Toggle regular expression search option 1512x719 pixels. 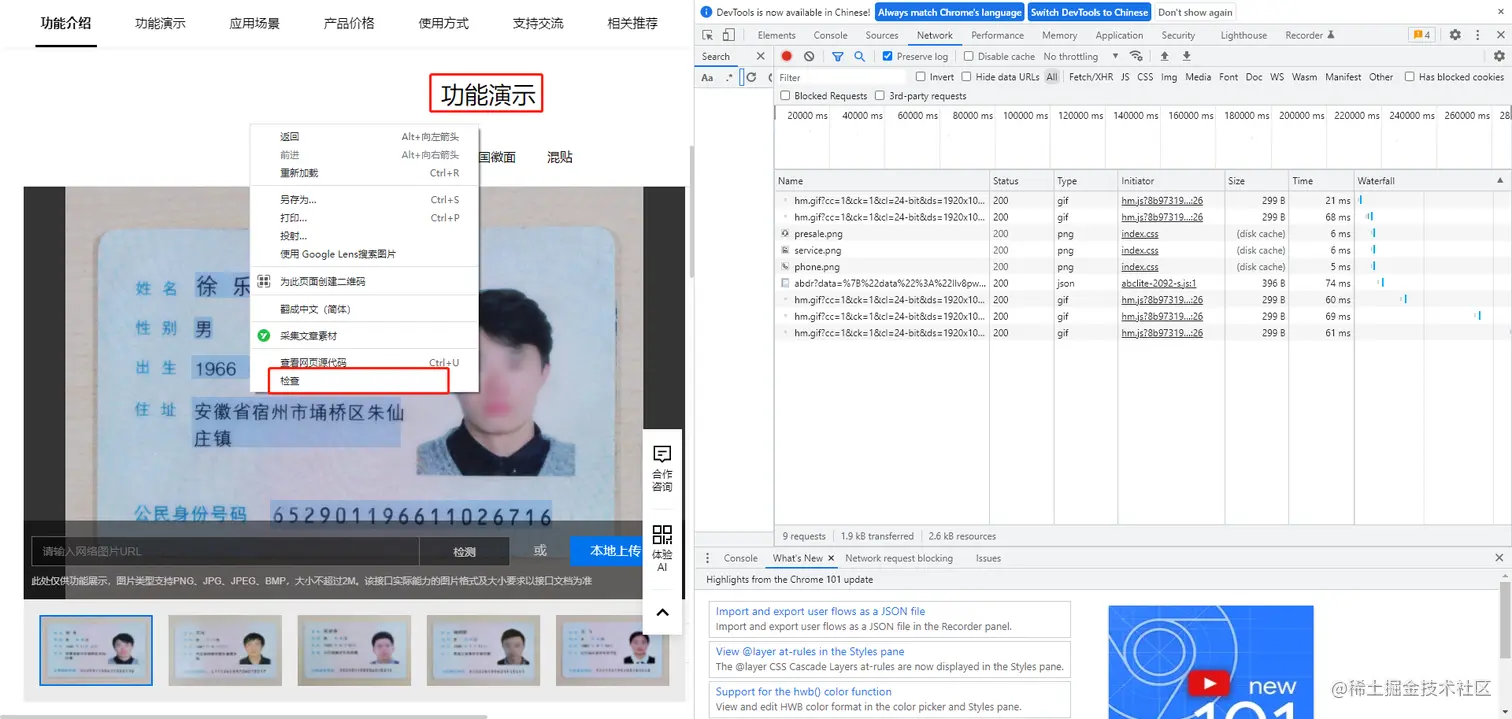pos(729,77)
